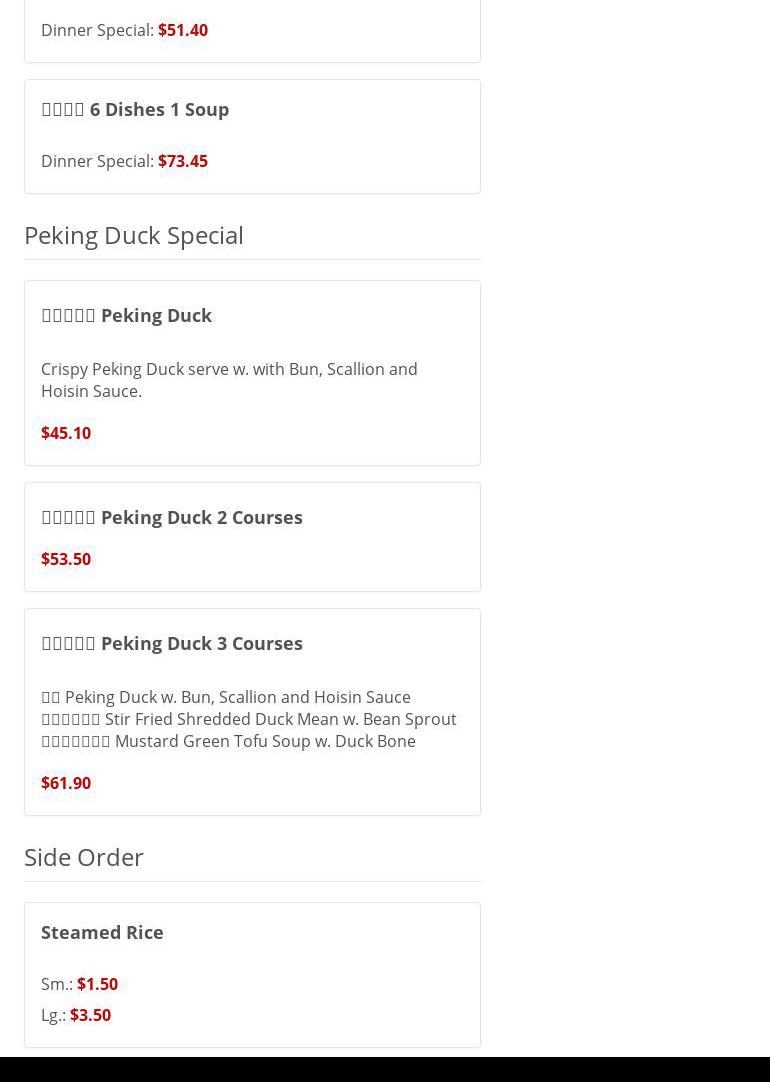Screen dimensions: 770x1082
Task: Click the Stir Fried Shredded Duck line
Action: (249, 719)
